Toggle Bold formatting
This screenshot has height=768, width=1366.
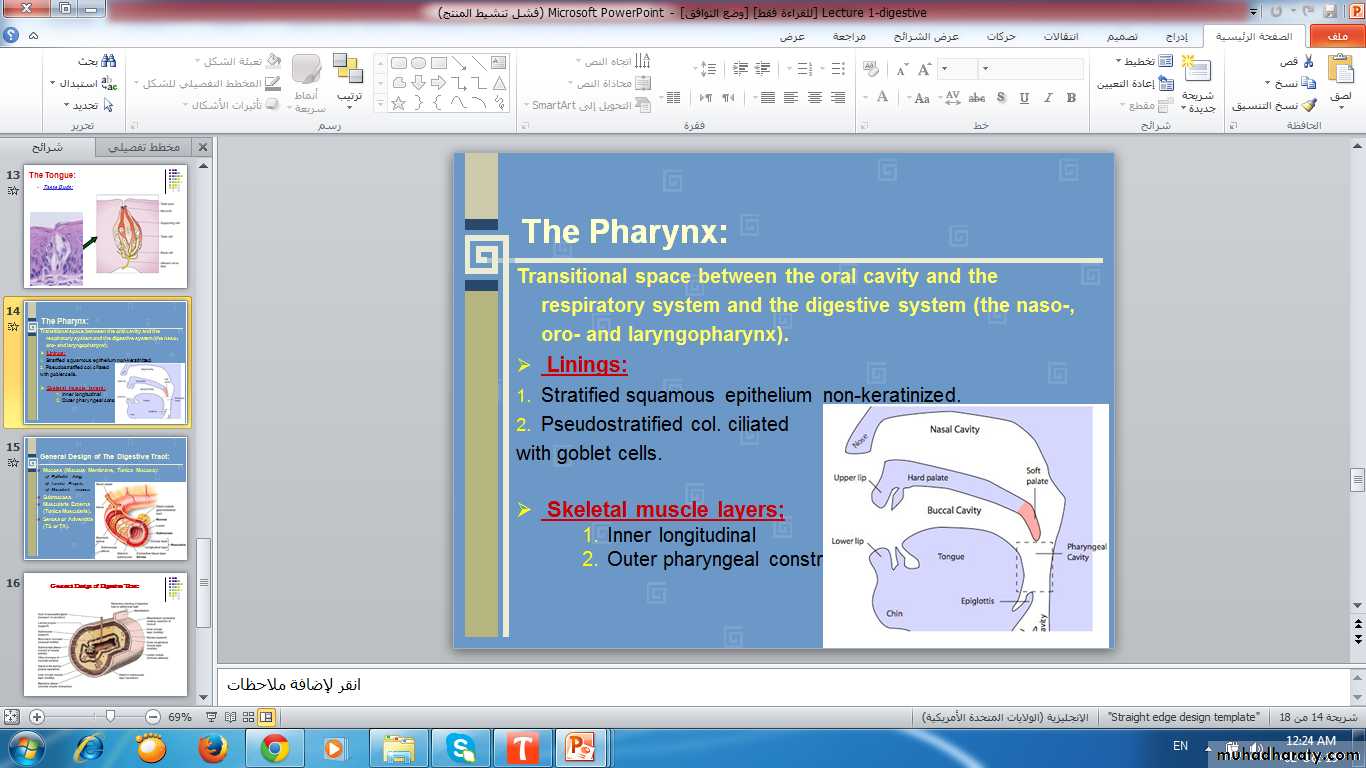1071,98
